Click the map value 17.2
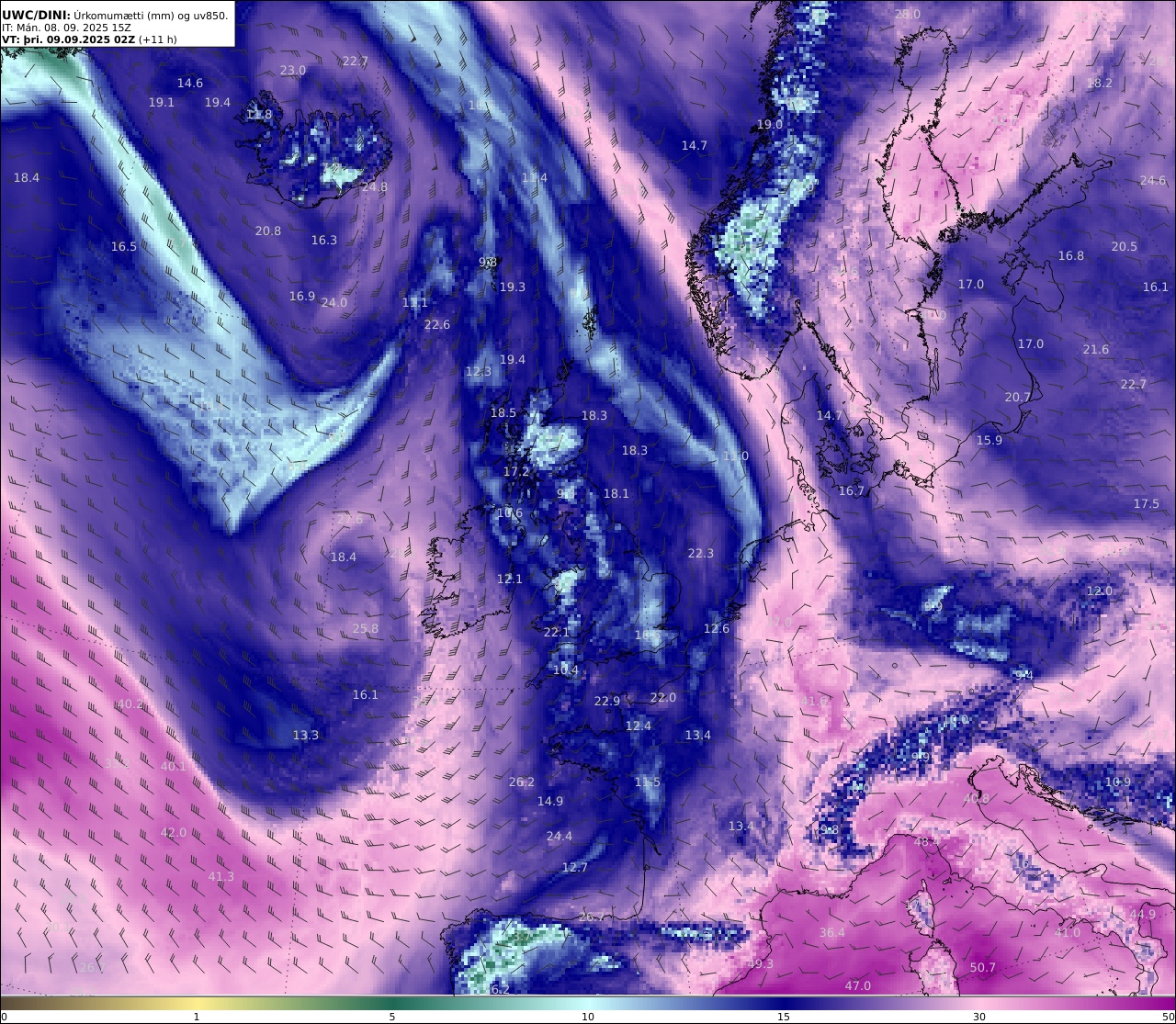Screen dimensions: 1176x1024 click(x=516, y=472)
